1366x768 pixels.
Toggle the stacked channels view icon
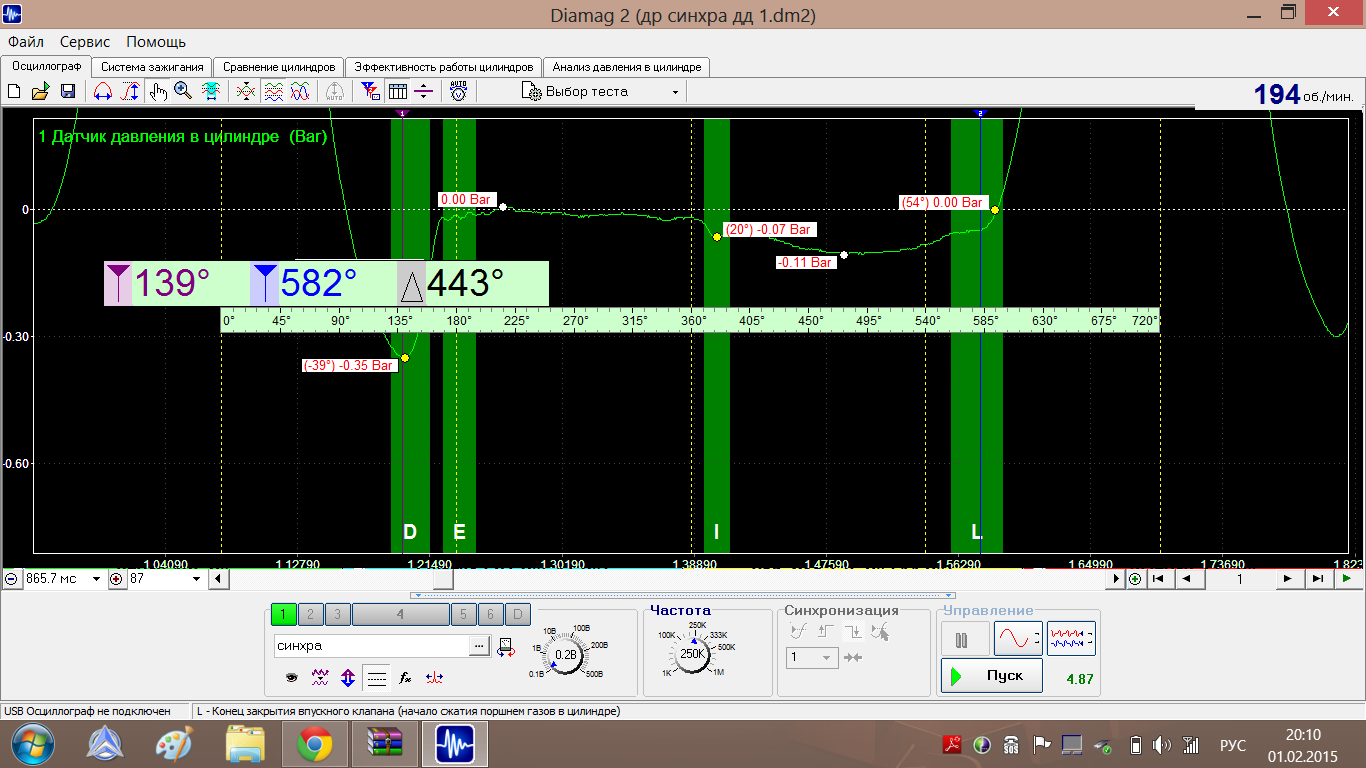click(273, 91)
